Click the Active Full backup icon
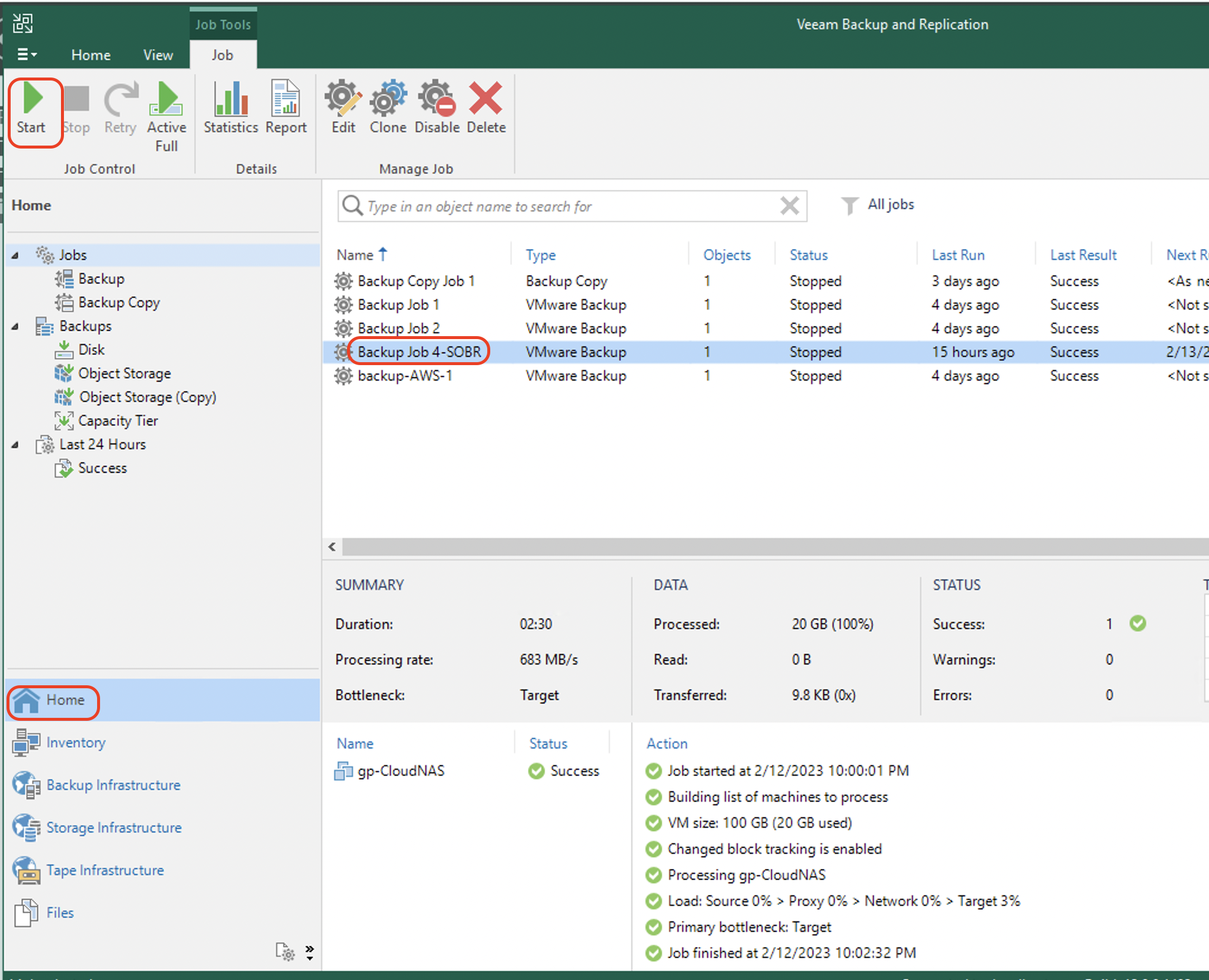The height and width of the screenshot is (980, 1209). pos(167,98)
